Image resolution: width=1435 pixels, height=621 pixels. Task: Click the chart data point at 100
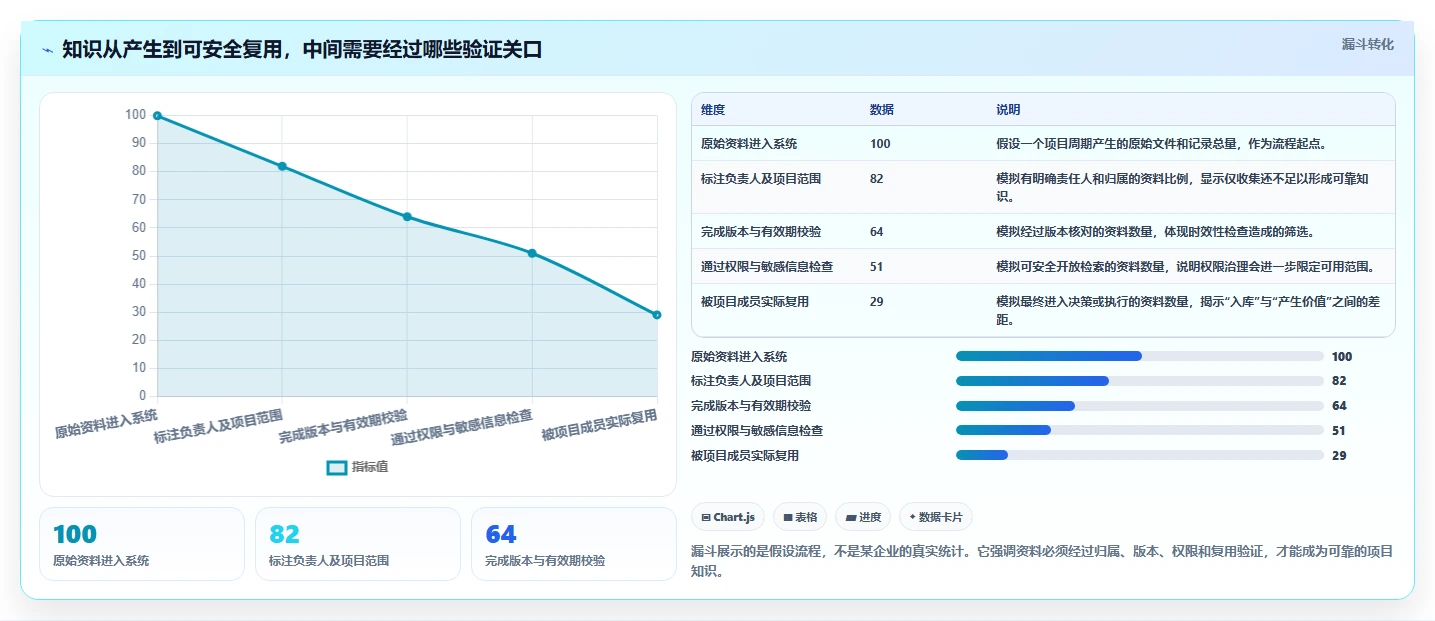[157, 116]
